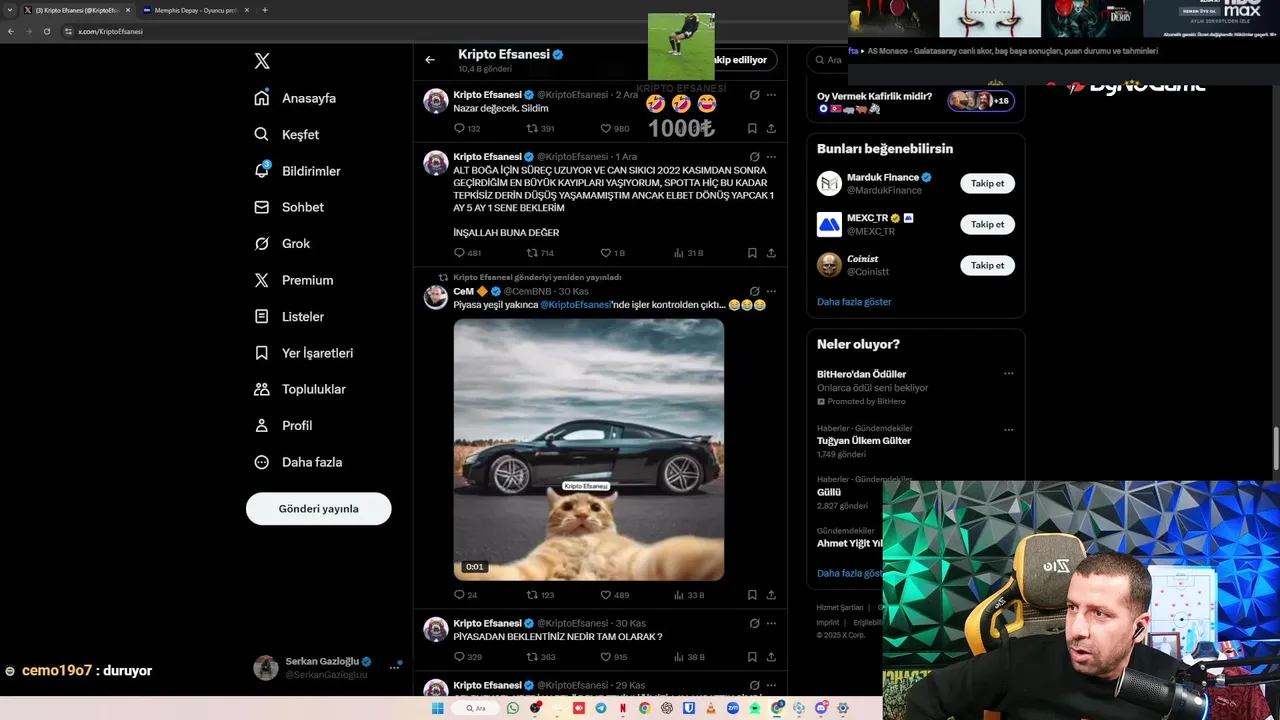Open a new browser tab
The width and height of the screenshot is (1280, 720).
[265, 10]
